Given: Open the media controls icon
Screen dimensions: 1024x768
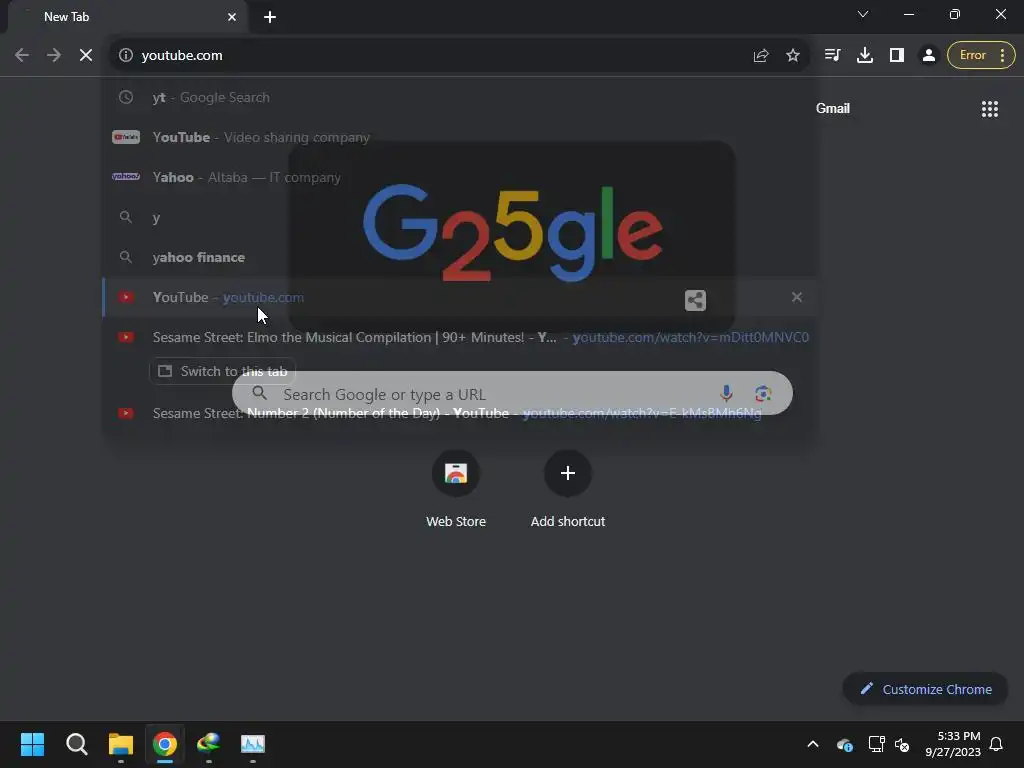Looking at the screenshot, I should click(832, 56).
